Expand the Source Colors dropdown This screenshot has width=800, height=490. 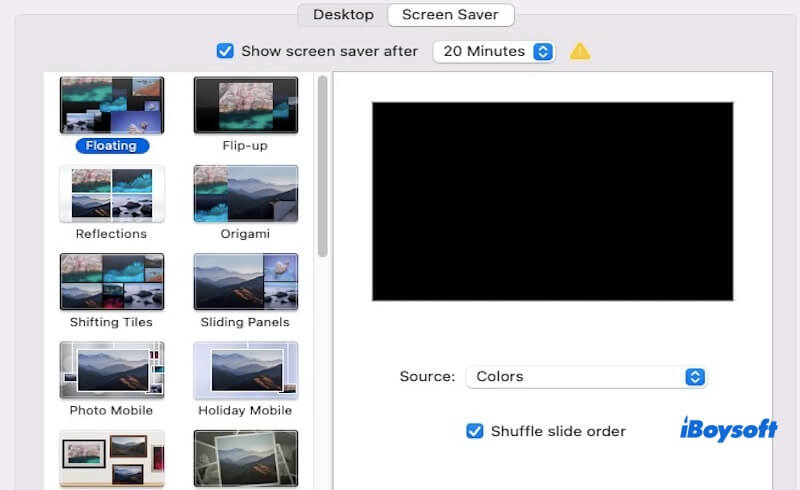click(x=586, y=377)
